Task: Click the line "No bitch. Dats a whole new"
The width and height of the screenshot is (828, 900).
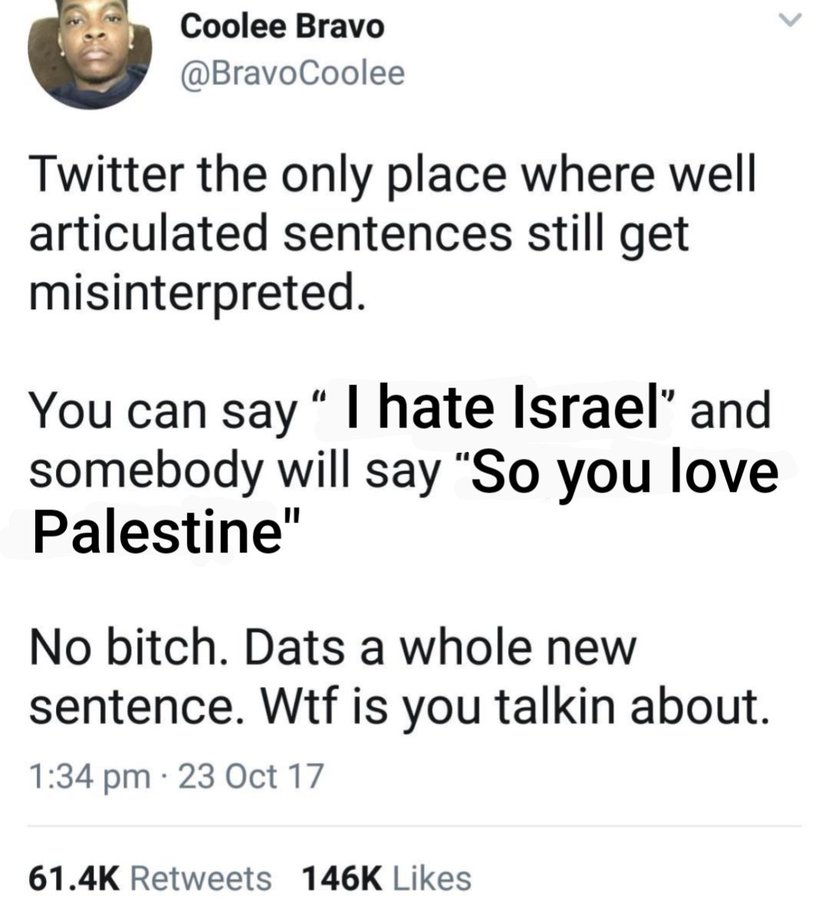Action: 332,649
